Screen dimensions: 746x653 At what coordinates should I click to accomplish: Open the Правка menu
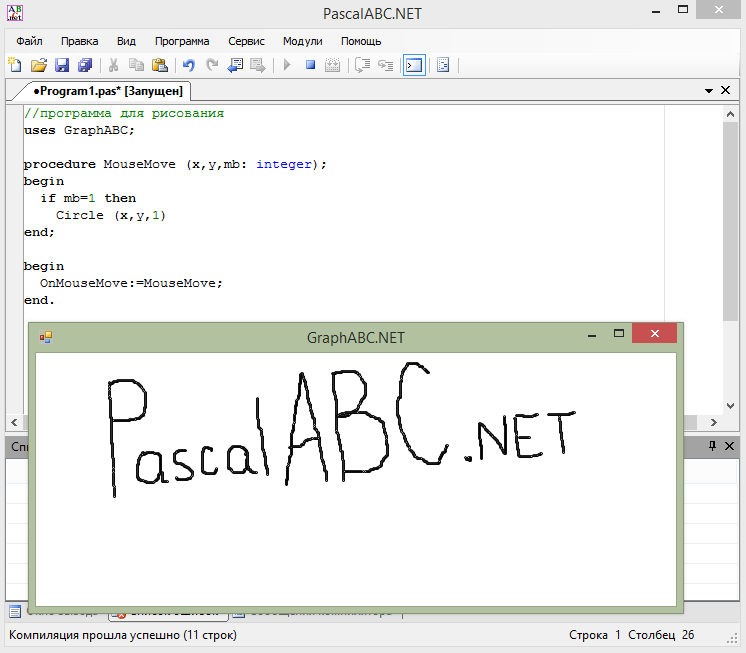[79, 41]
